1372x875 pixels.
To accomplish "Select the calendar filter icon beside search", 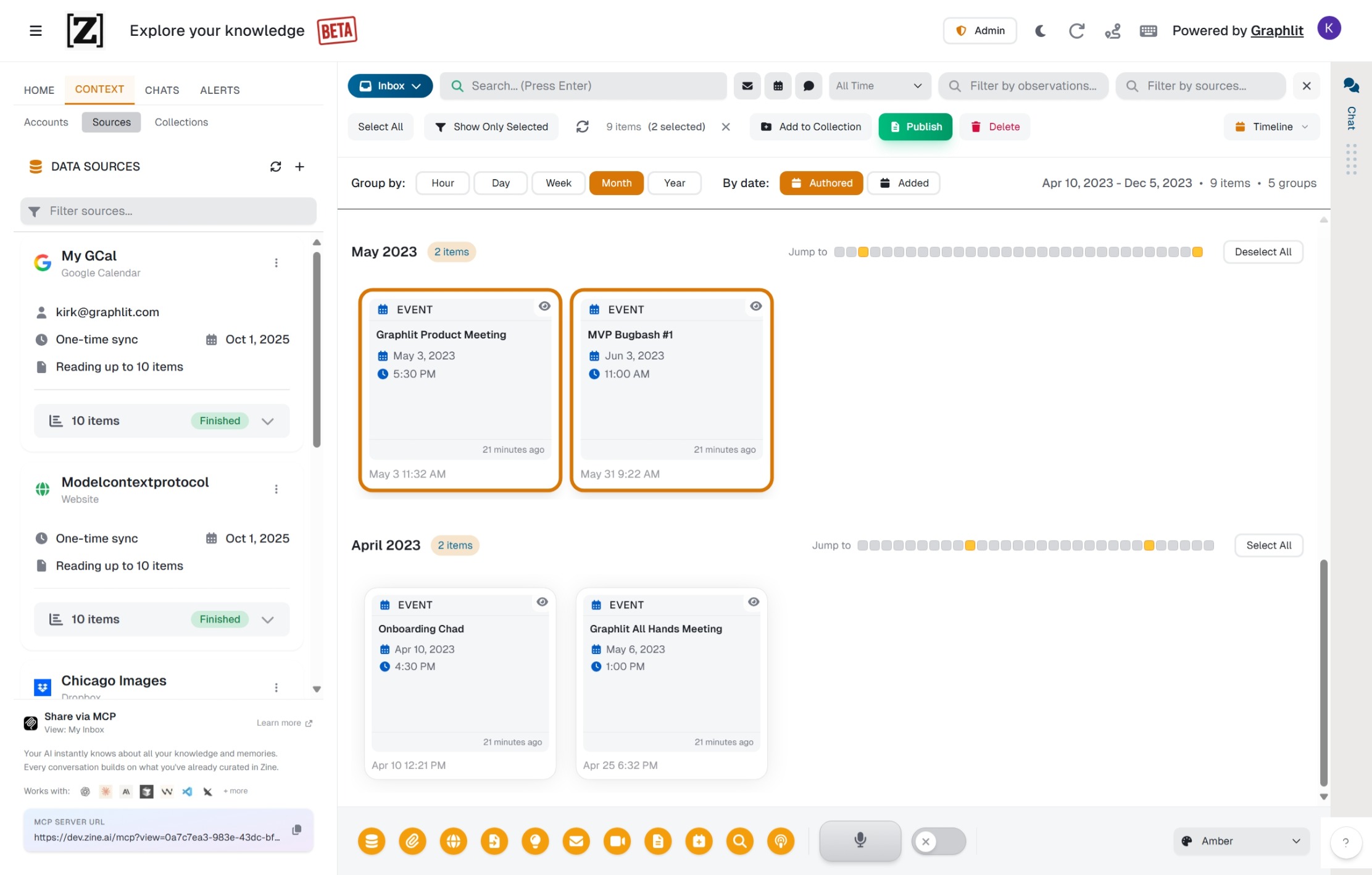I will point(778,86).
